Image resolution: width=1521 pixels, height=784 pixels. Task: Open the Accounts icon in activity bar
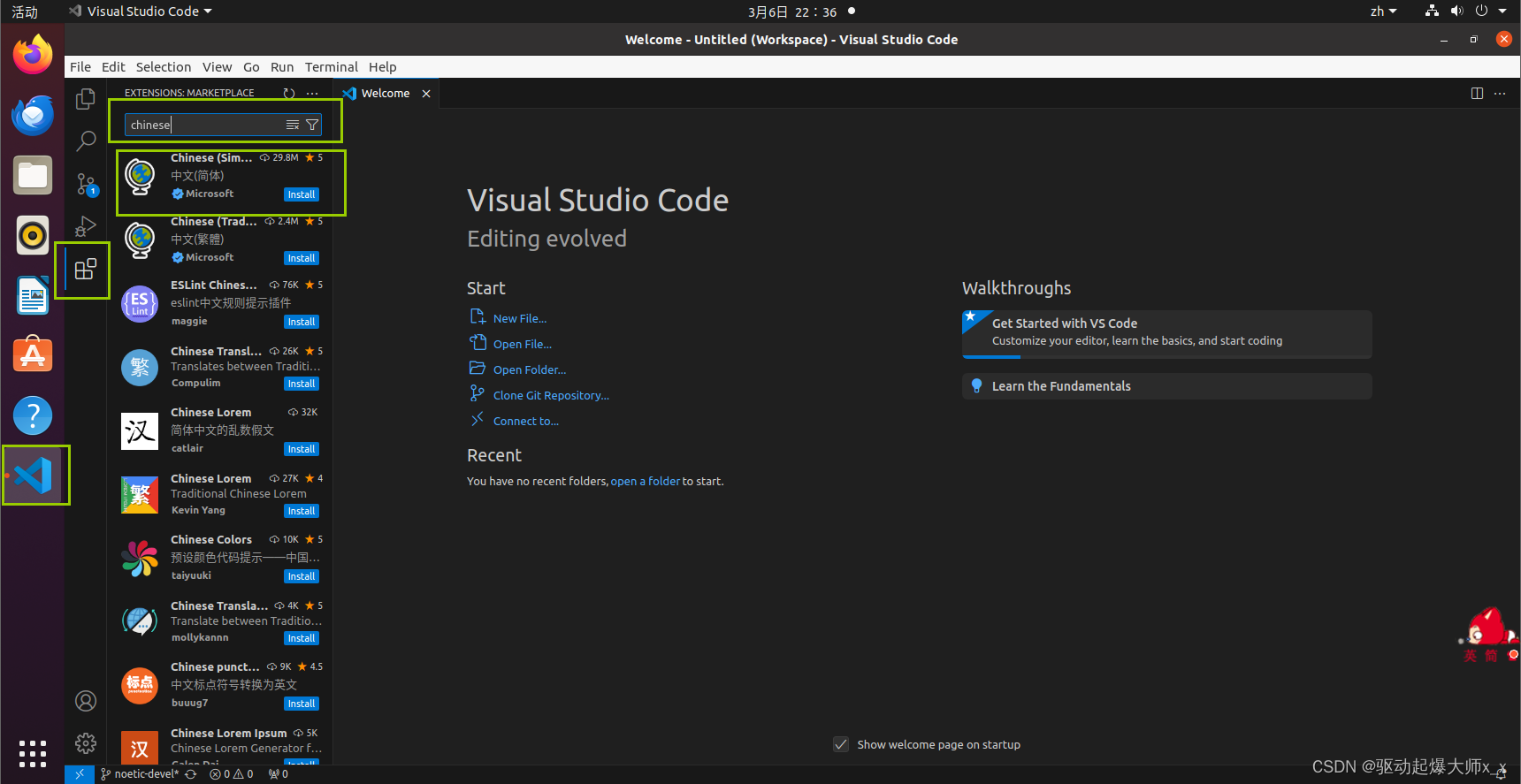86,701
